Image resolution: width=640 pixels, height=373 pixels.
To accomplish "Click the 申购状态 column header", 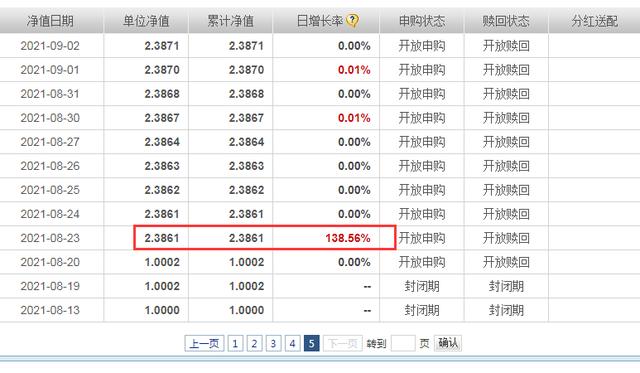I will click(422, 20).
